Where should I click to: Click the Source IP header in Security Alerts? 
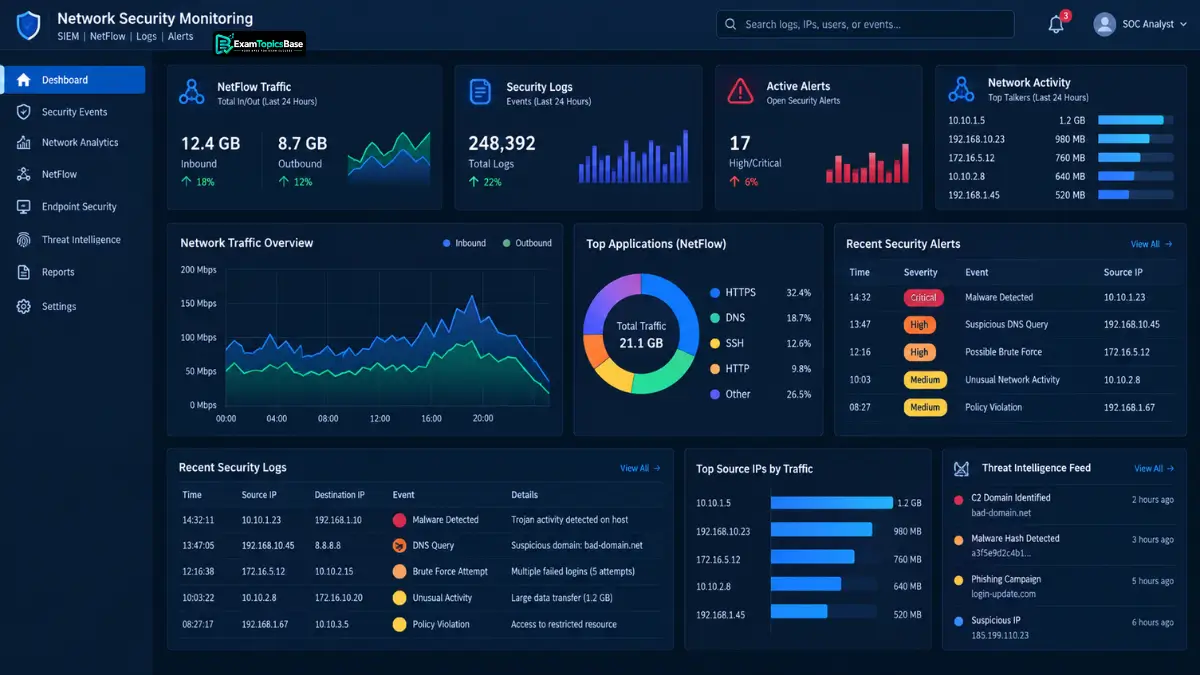[x=1123, y=272]
